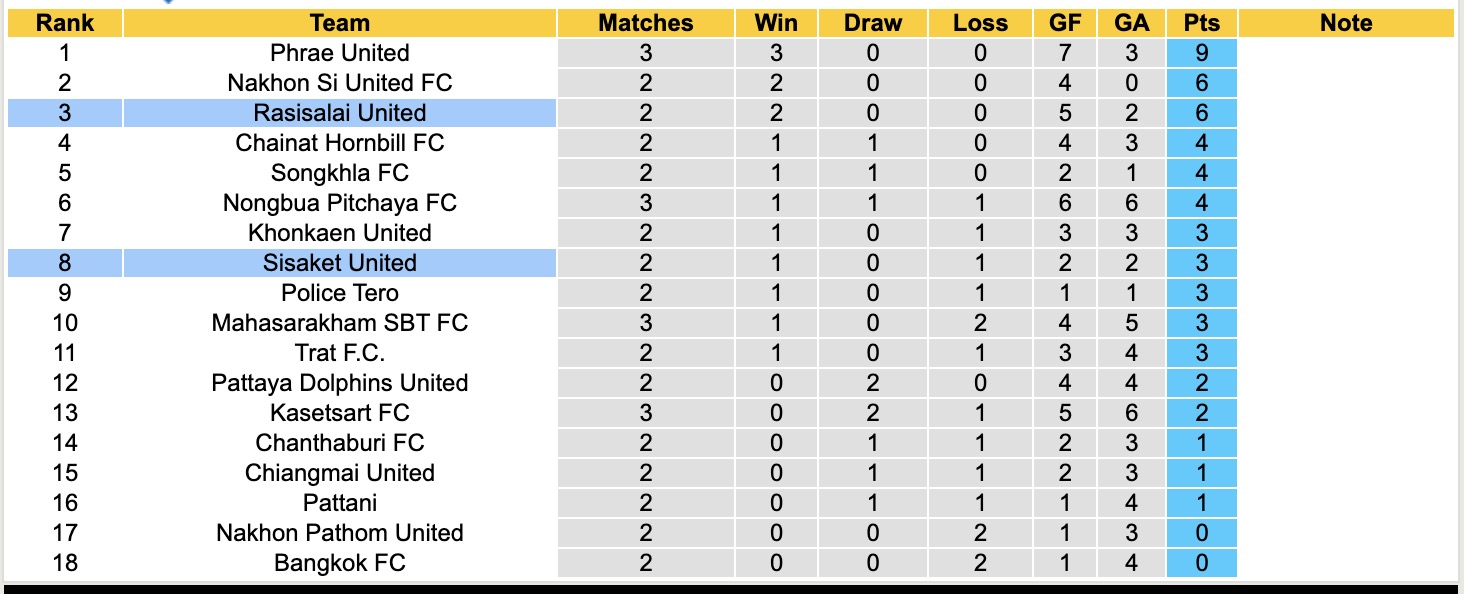This screenshot has width=1464, height=594.
Task: Select Pattaya Dolphins United team
Action: coord(339,383)
